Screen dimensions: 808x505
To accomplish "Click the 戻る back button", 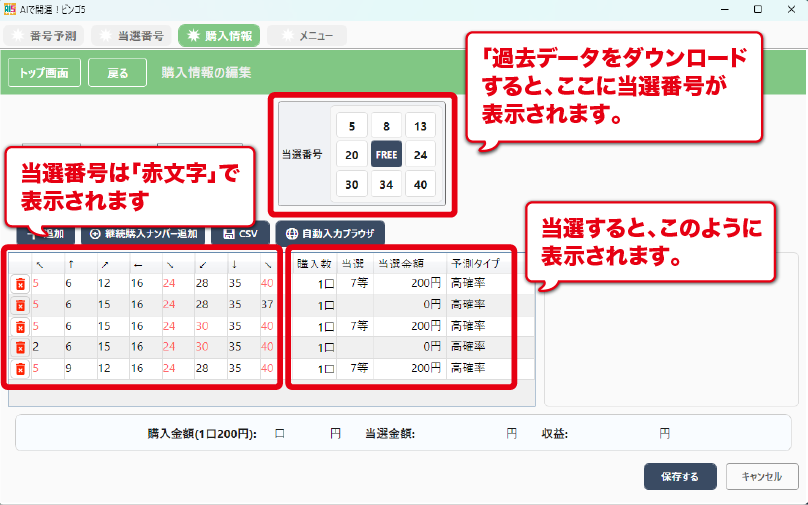I will click(x=117, y=73).
